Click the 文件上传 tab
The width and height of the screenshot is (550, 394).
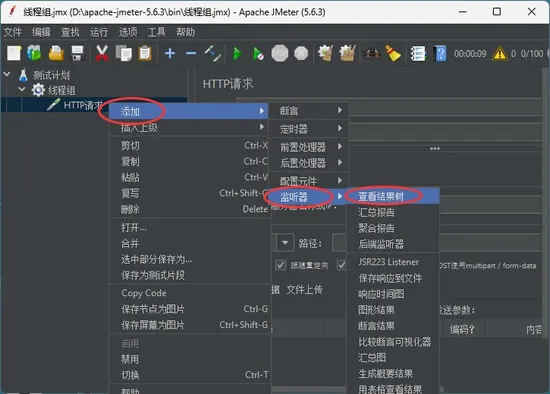click(304, 289)
